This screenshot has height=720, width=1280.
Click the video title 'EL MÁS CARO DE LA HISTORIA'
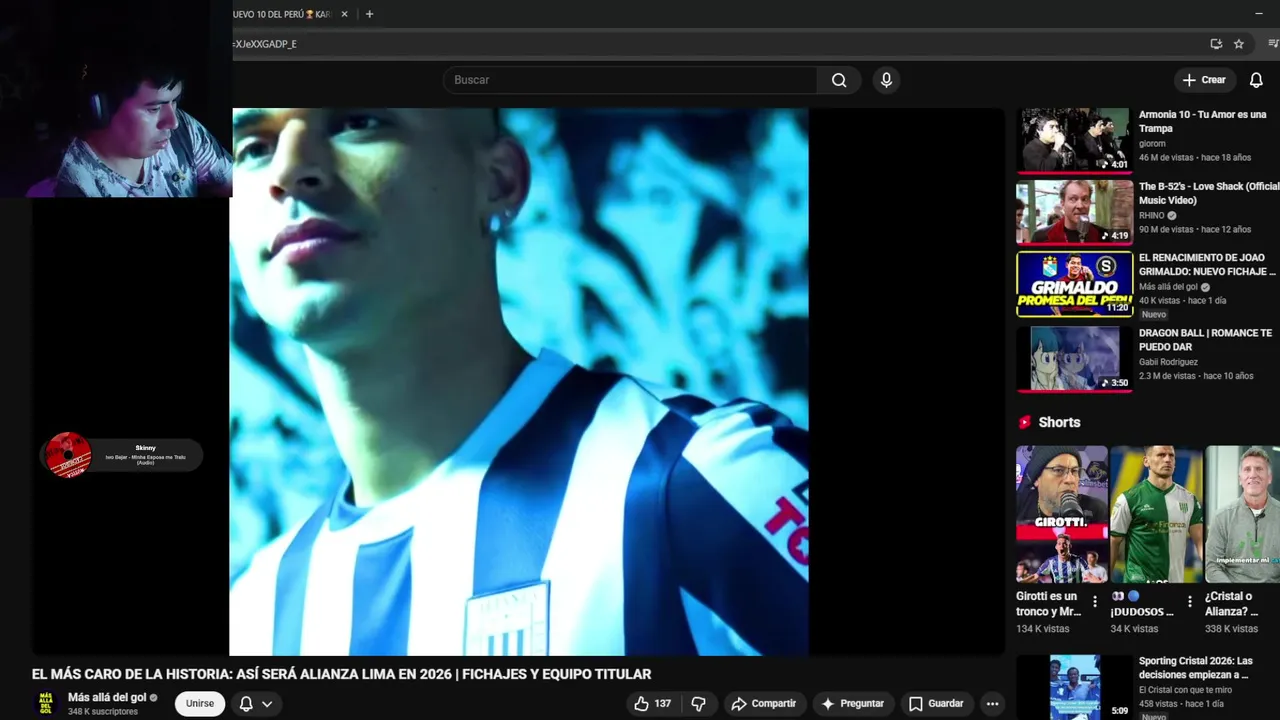pos(341,675)
